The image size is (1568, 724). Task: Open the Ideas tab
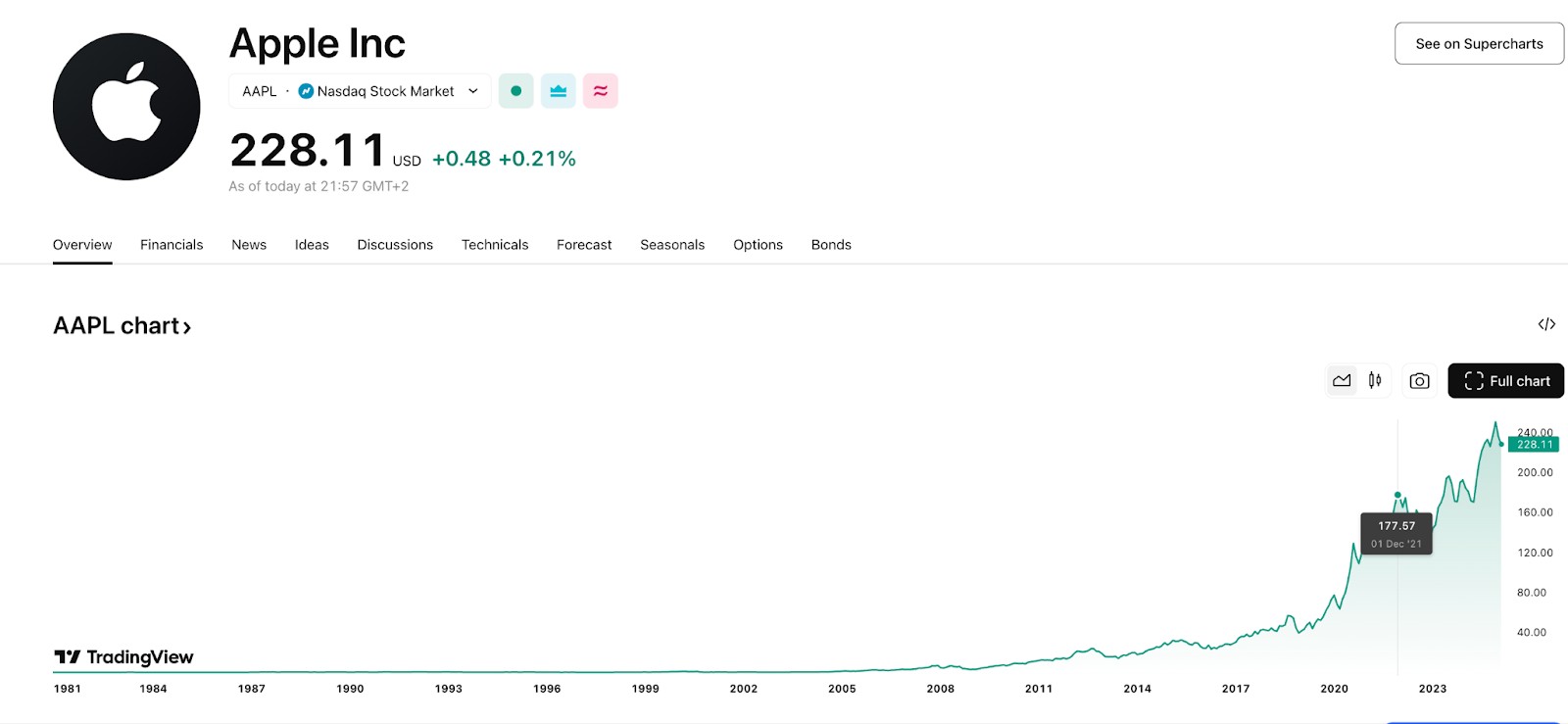click(x=312, y=245)
